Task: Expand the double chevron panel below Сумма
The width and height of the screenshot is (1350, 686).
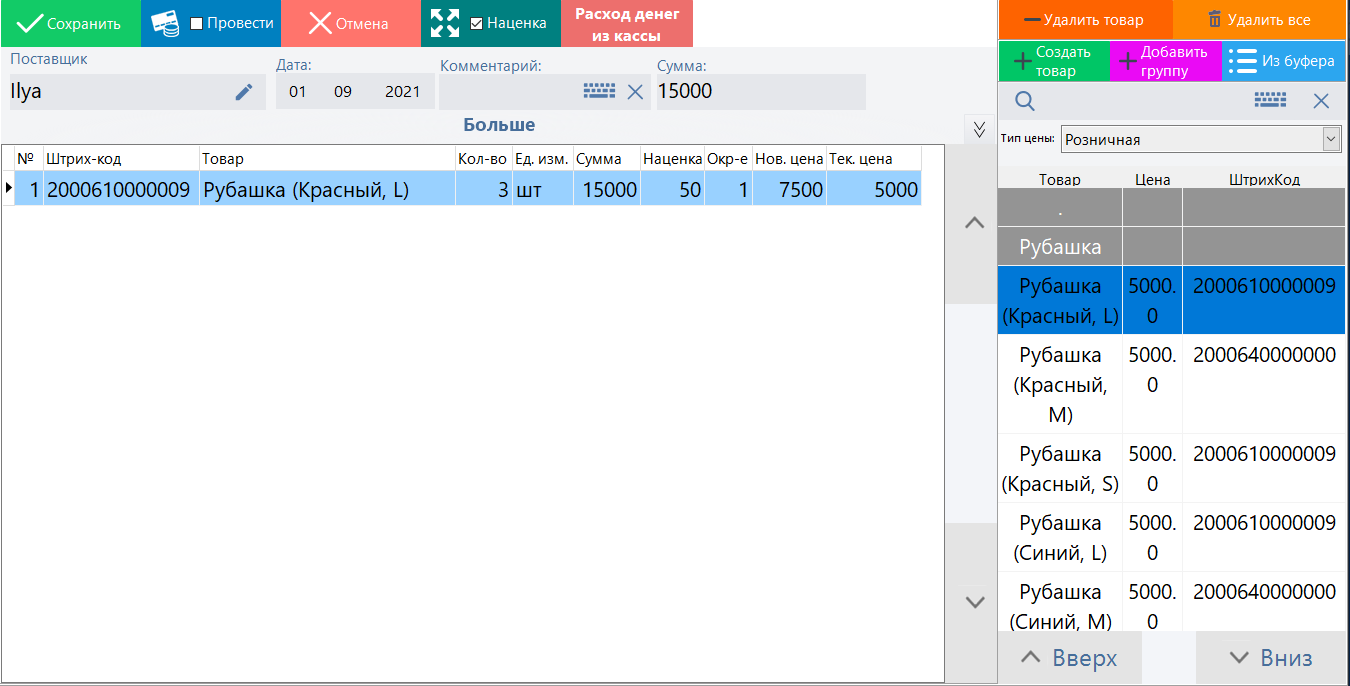Action: point(979,128)
